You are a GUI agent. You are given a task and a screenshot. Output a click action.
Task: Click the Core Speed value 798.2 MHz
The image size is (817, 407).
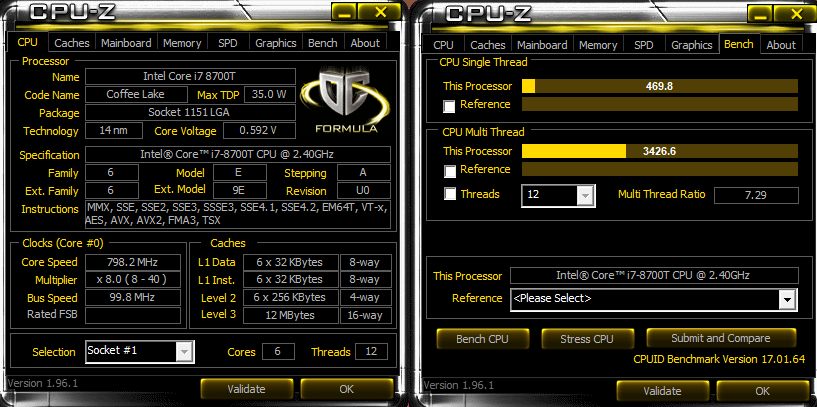[x=133, y=262]
